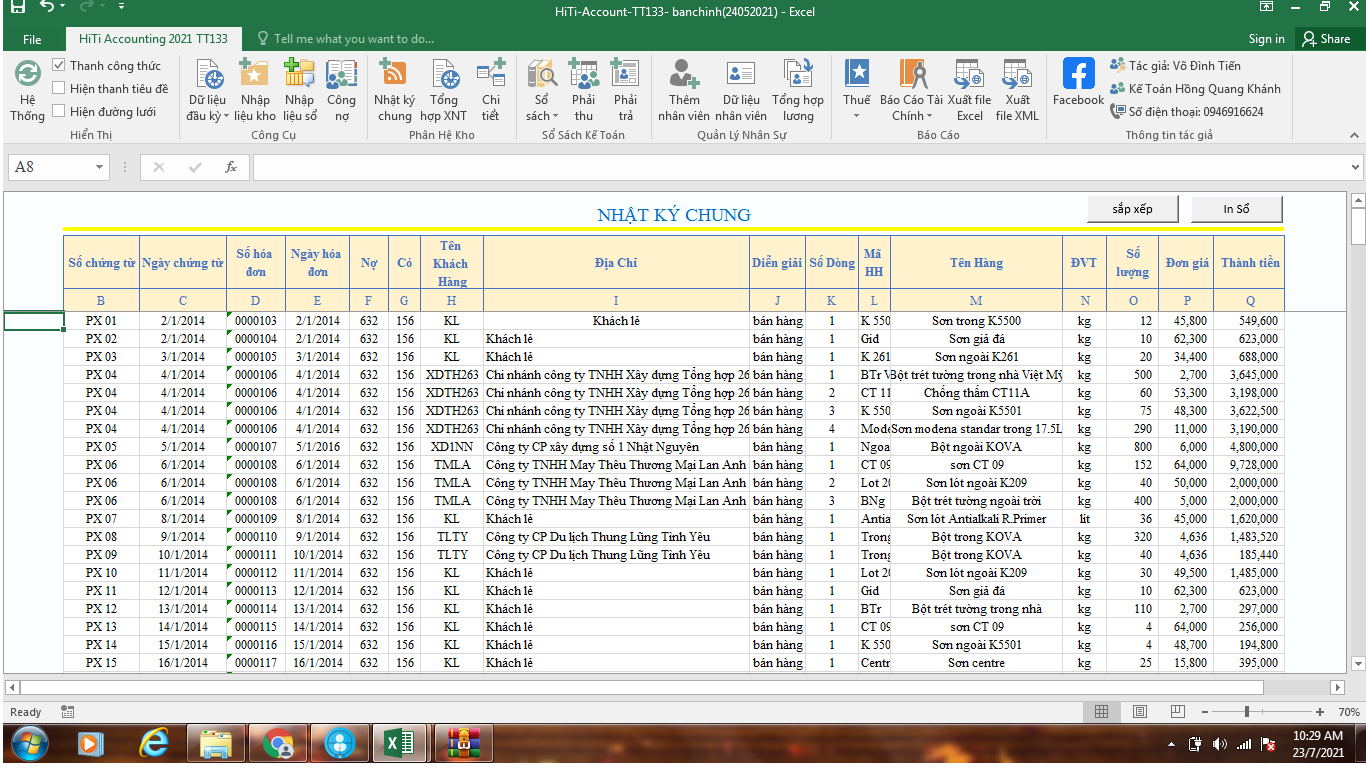The height and width of the screenshot is (768, 1366).
Task: Open the File tab
Action: (x=32, y=39)
